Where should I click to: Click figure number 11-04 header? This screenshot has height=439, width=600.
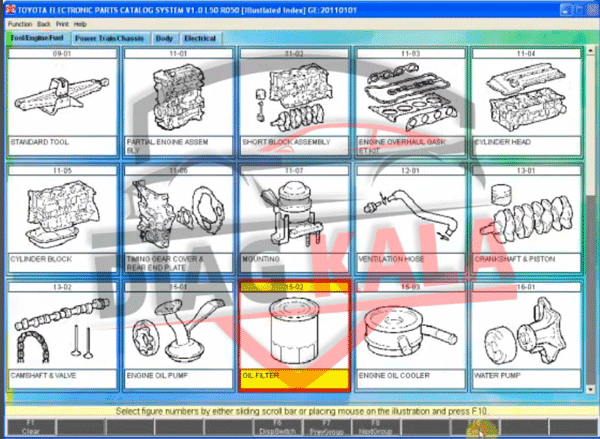click(527, 54)
